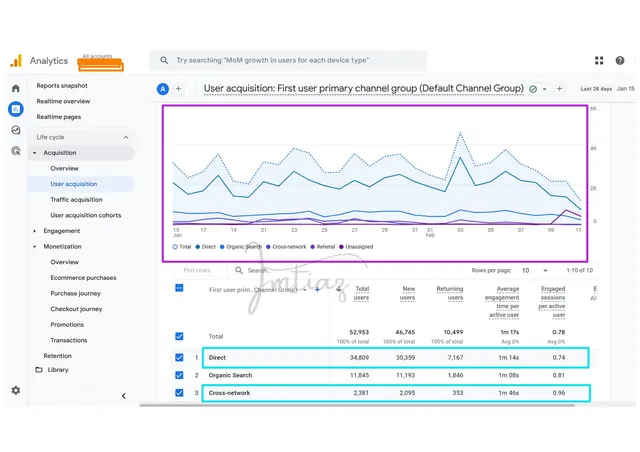Add dimension with blue plus in table header
This screenshot has width=640, height=452.
[317, 289]
